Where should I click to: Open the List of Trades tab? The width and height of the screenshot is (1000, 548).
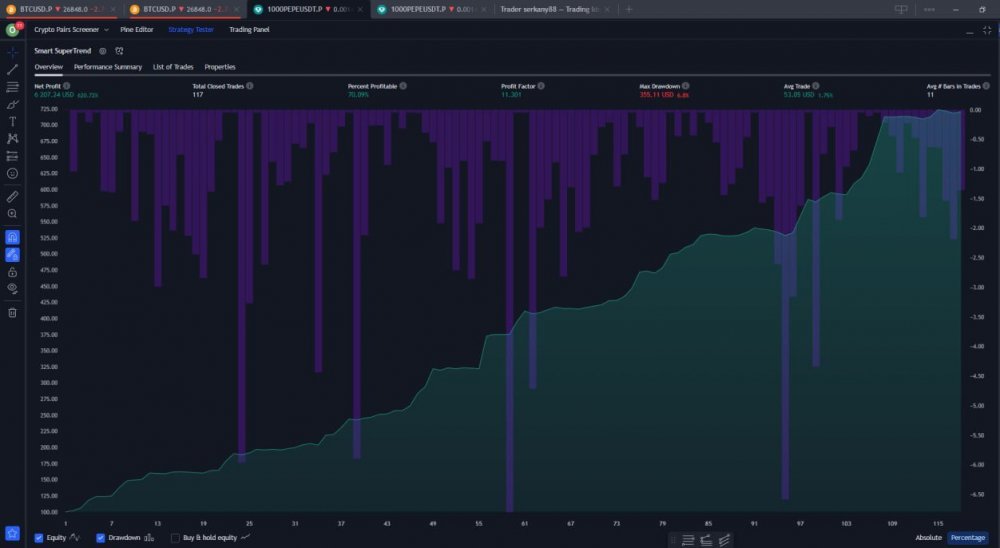(173, 67)
